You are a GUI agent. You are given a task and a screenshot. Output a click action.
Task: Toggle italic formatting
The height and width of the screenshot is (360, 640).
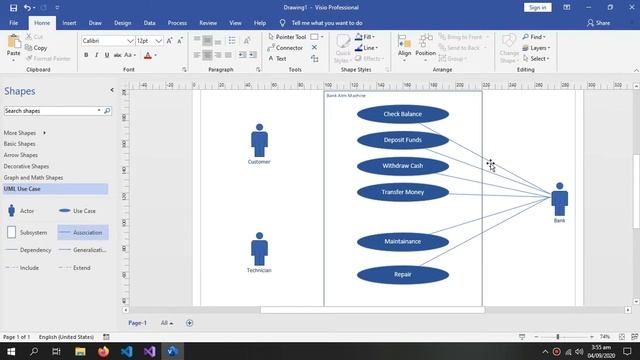pos(96,55)
